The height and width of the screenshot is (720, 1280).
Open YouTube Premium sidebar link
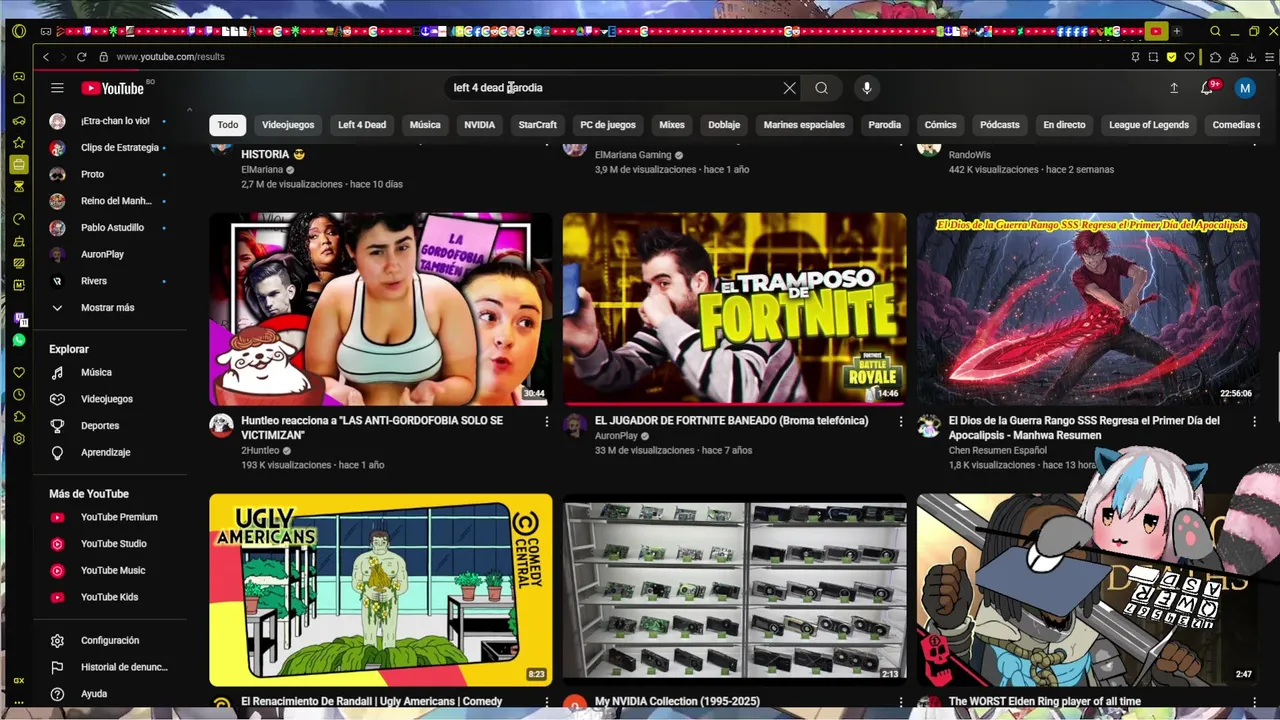point(118,517)
